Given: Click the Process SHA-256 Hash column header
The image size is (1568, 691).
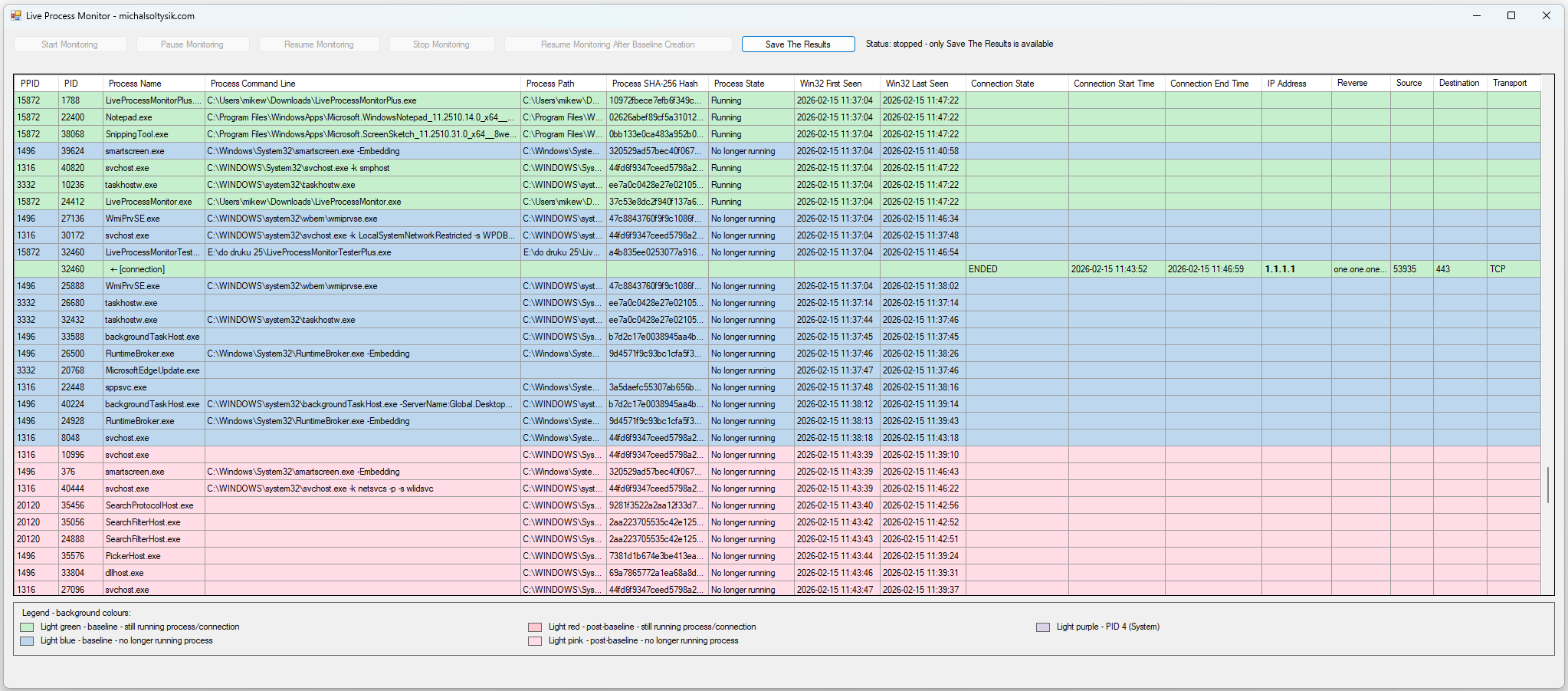Looking at the screenshot, I should coord(654,84).
